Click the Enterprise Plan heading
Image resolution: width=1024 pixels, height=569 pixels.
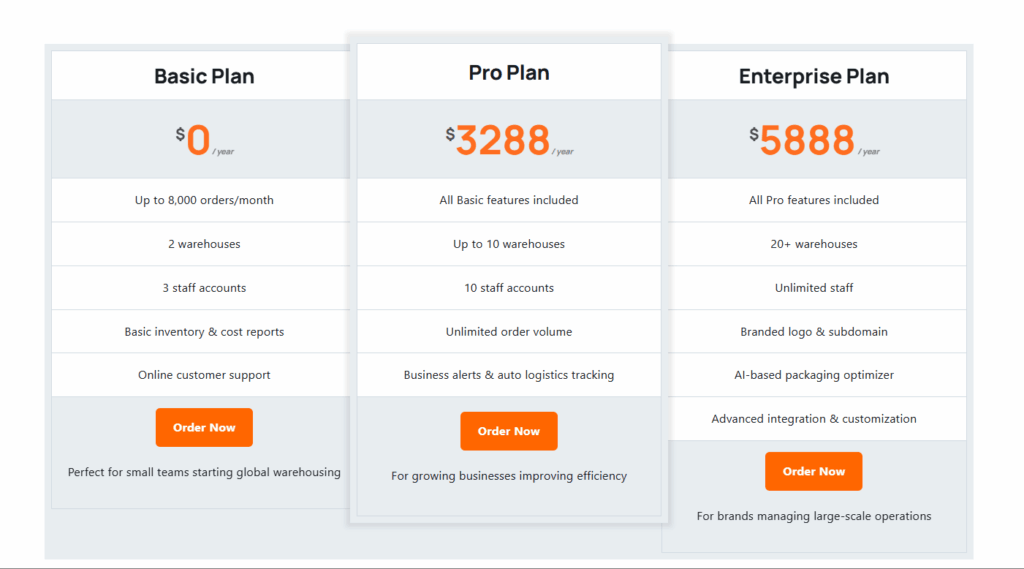[x=813, y=76]
